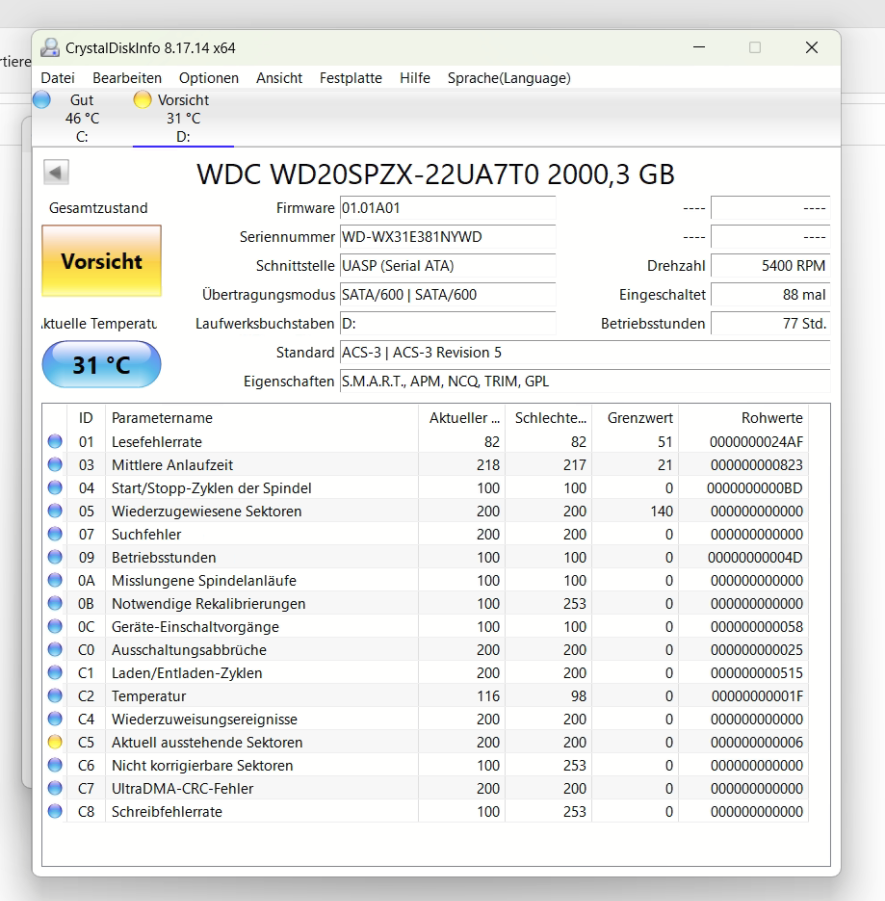Open the Datei menu

(57, 78)
